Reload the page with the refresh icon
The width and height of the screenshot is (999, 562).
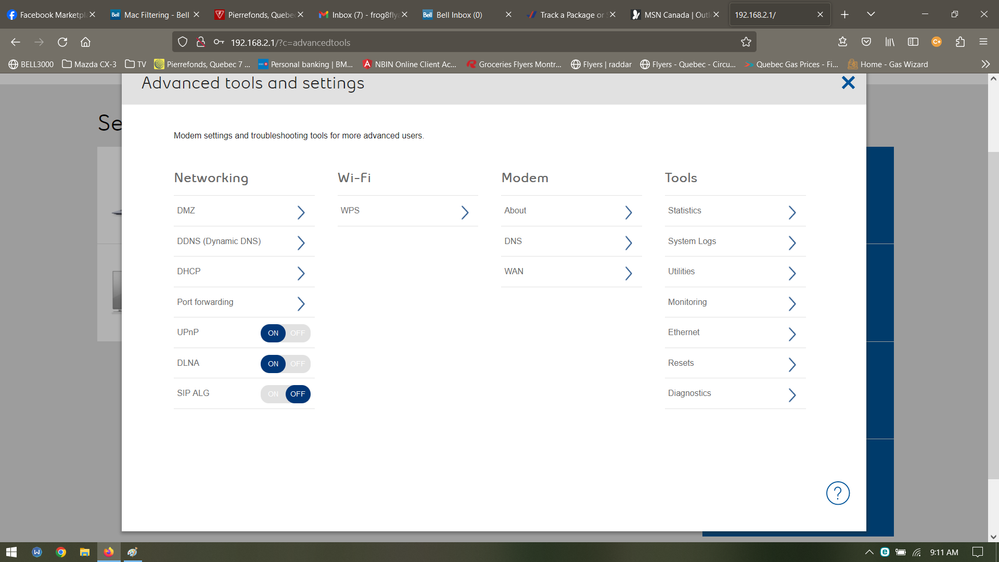click(62, 42)
